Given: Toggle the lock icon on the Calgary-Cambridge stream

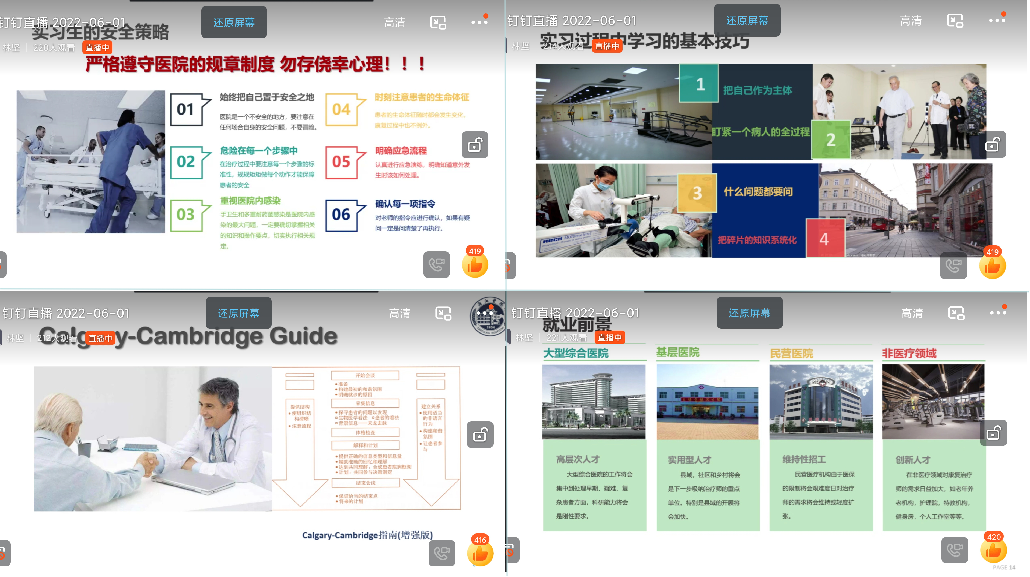Looking at the screenshot, I should [481, 435].
